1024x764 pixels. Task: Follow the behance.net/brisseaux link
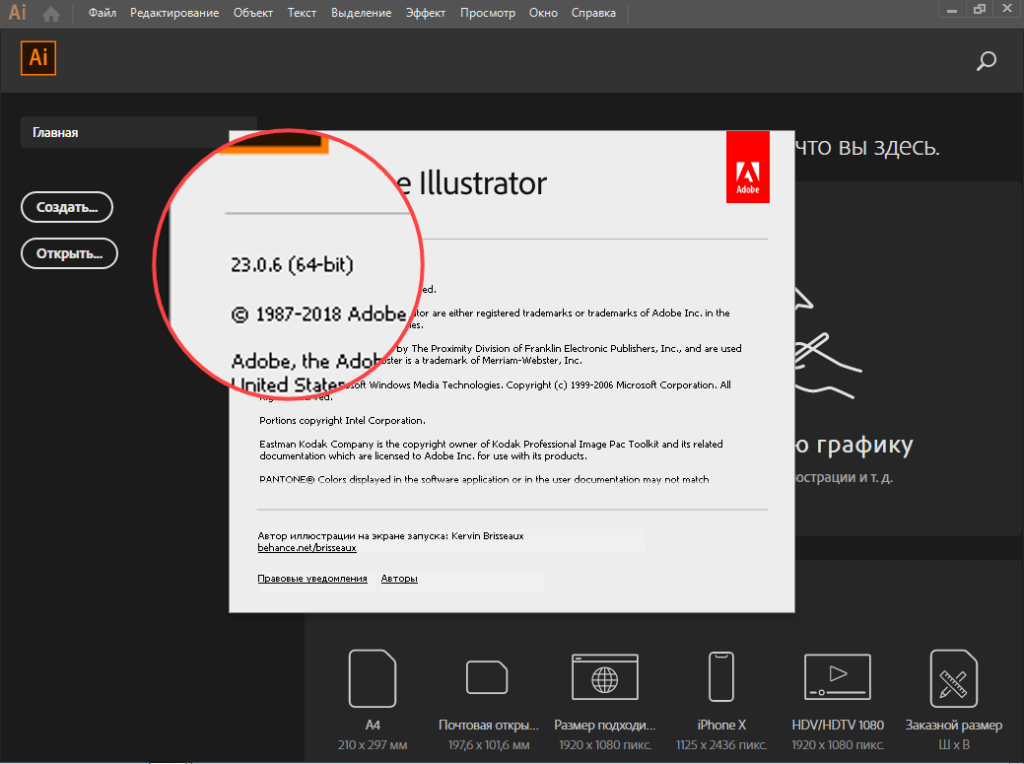(307, 548)
